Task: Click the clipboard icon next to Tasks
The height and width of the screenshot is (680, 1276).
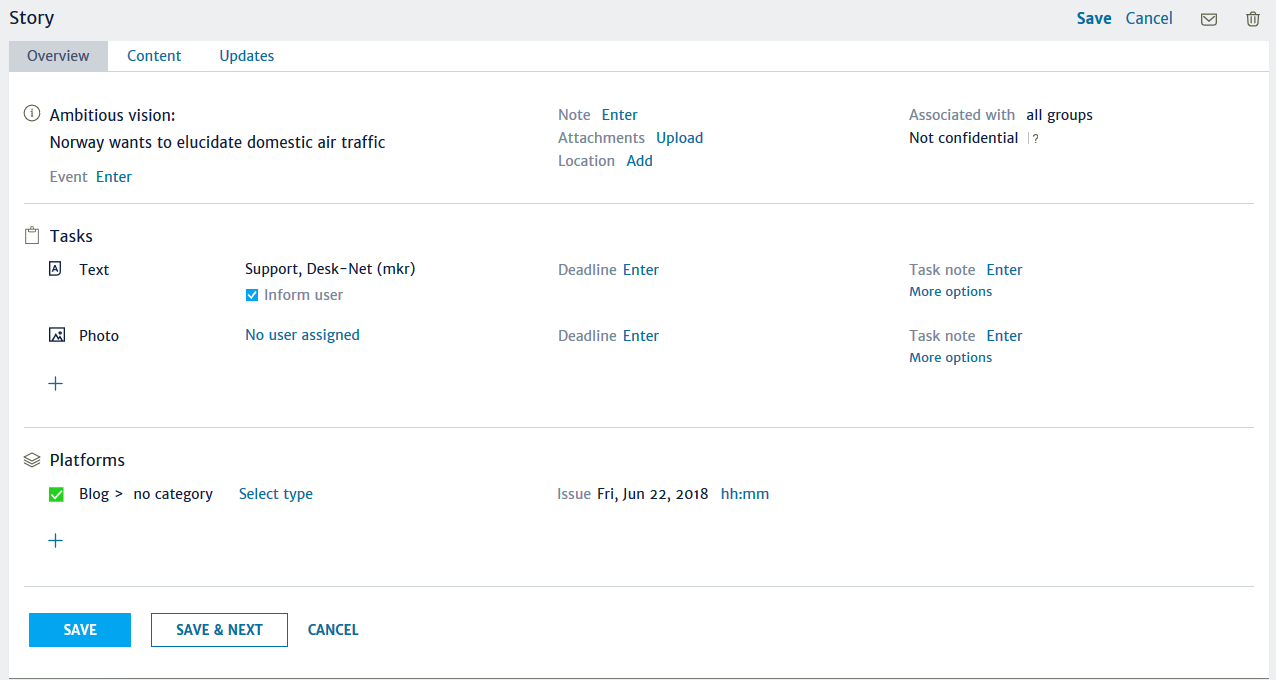Action: [32, 236]
